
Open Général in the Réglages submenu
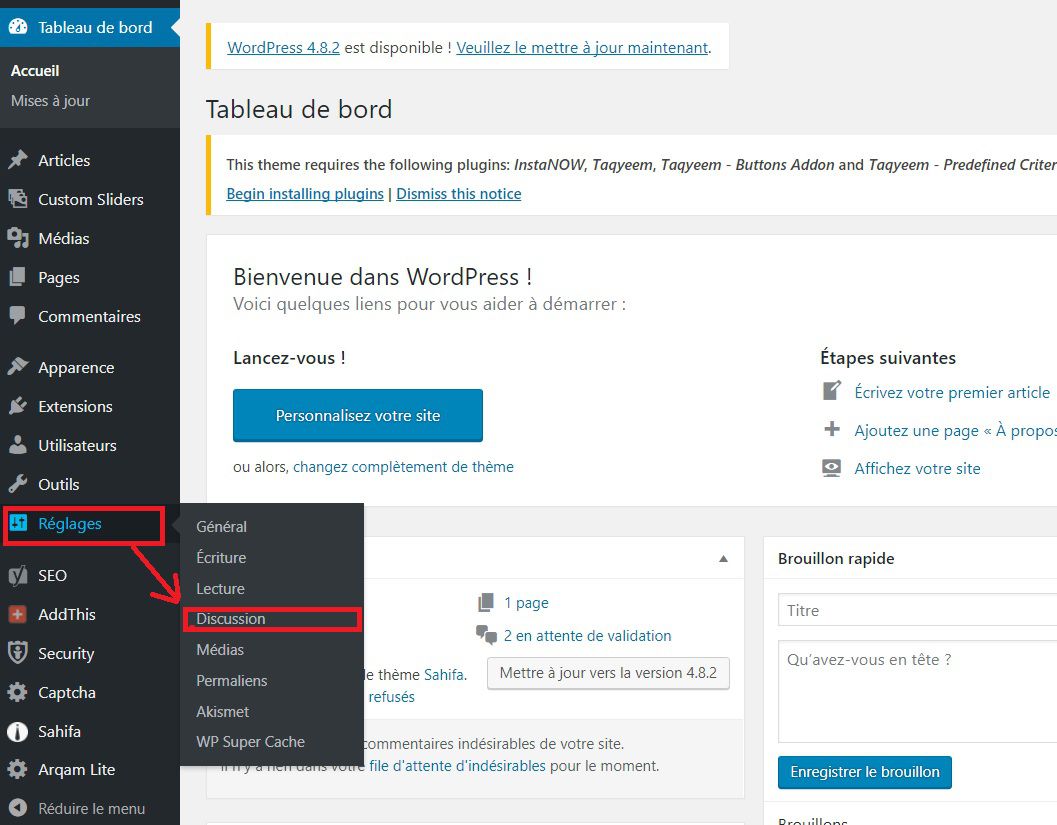[221, 526]
